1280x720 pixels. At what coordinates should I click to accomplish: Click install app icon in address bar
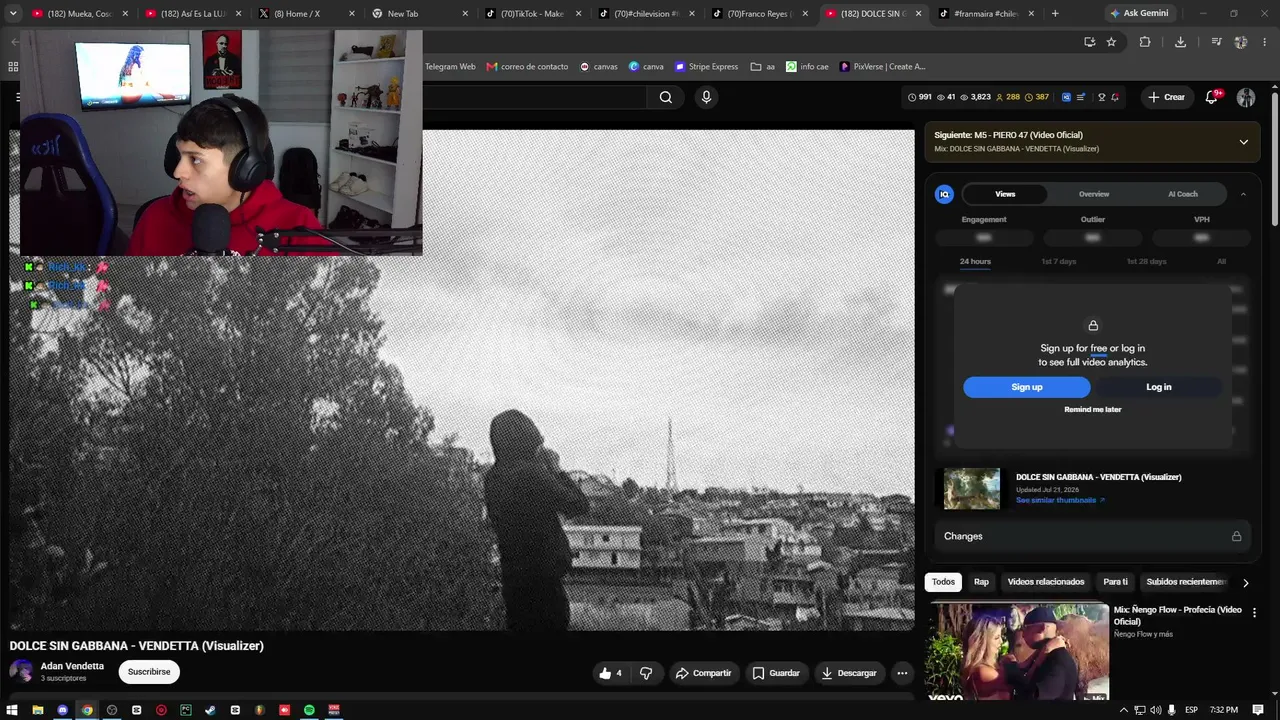click(1090, 42)
